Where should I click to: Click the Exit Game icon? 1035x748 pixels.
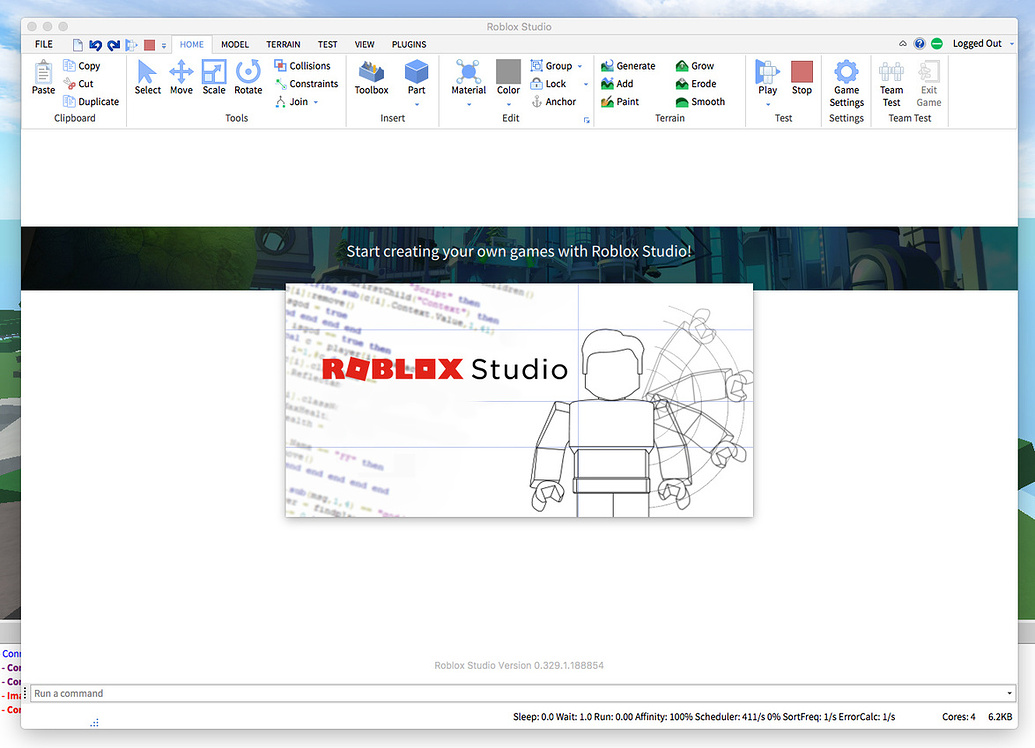[929, 71]
